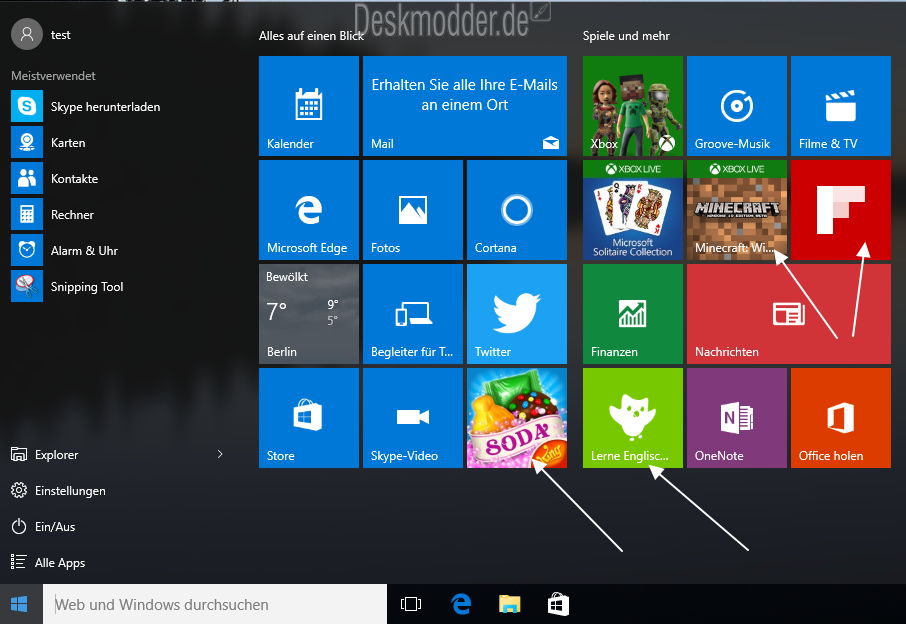
Task: Open the red Flipboard tile
Action: pos(841,210)
